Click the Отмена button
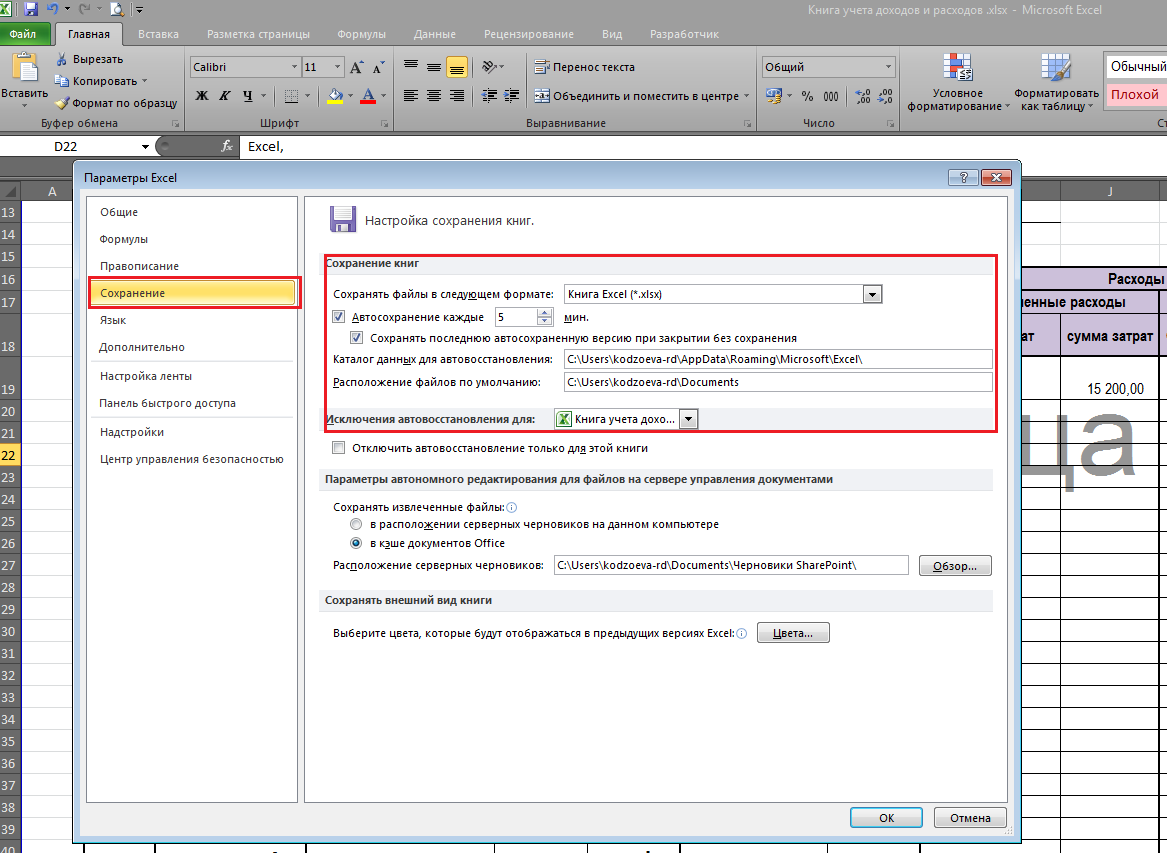The height and width of the screenshot is (853, 1167). (970, 817)
